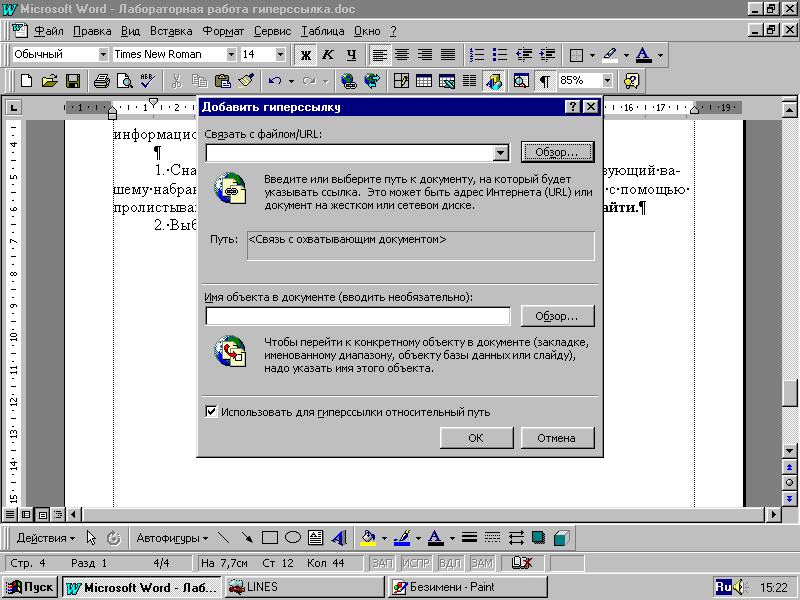
Task: Print the document using the printer icon
Action: click(102, 81)
